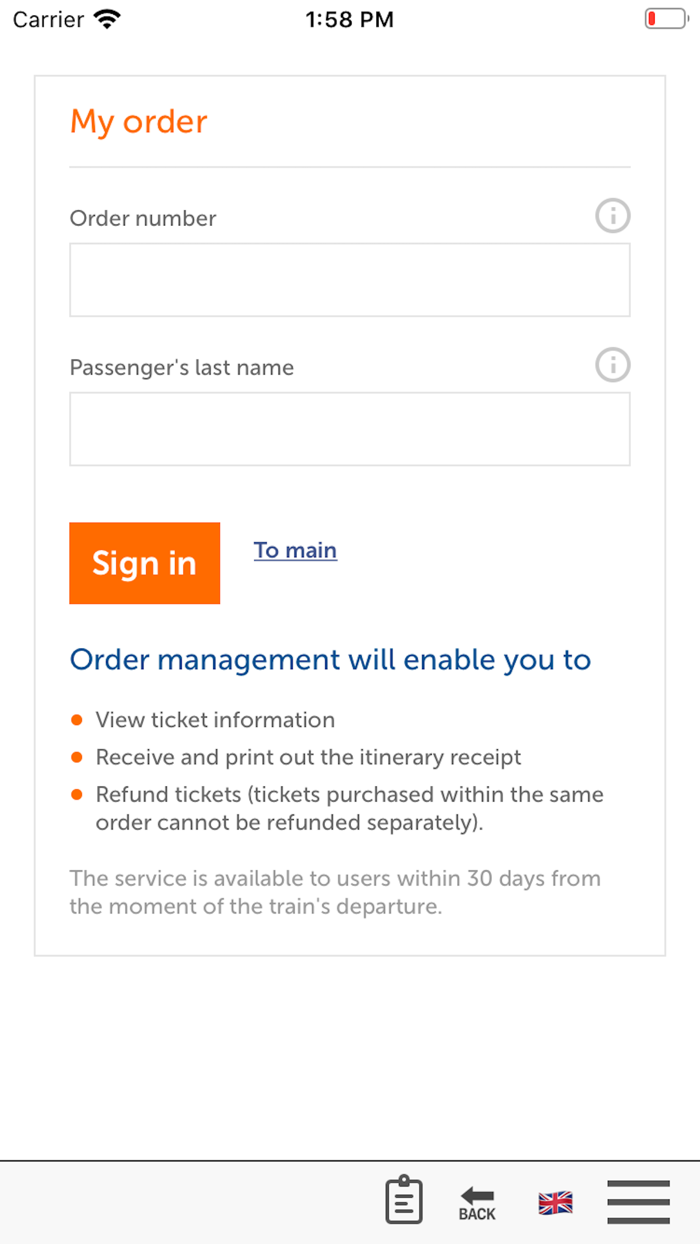Go back using the BACK arrow icon
The width and height of the screenshot is (700, 1244).
(476, 1195)
